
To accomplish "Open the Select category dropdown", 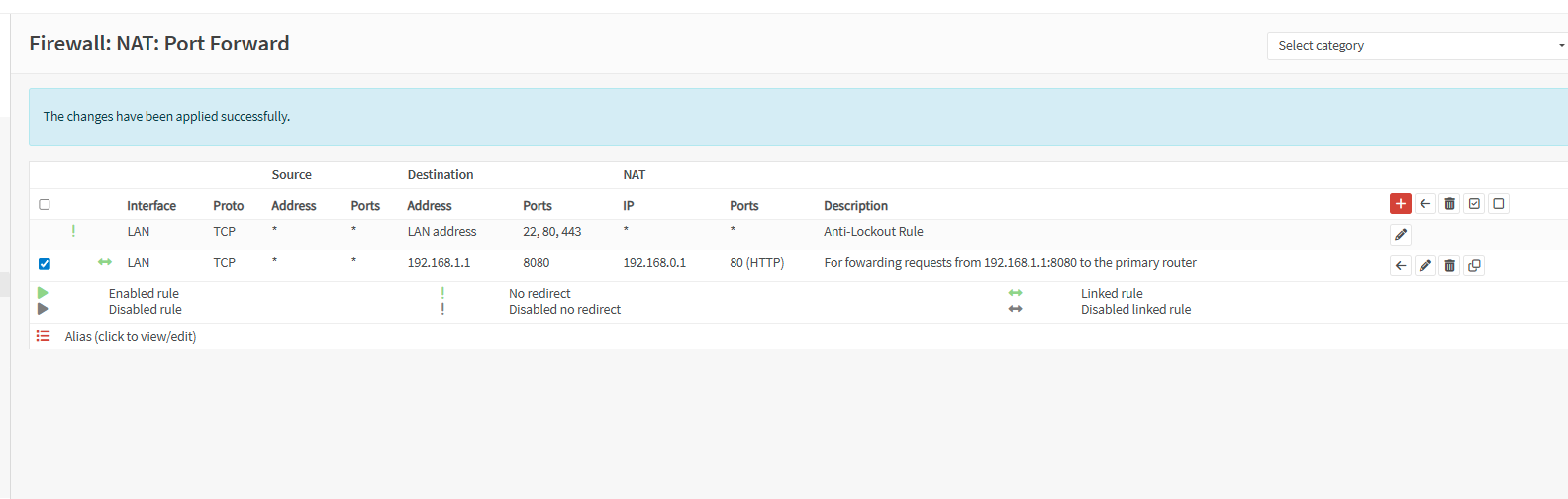I will [x=1418, y=46].
